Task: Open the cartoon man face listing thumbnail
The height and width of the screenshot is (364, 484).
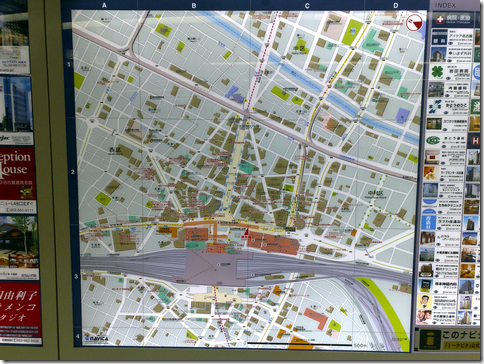Action: (425, 302)
